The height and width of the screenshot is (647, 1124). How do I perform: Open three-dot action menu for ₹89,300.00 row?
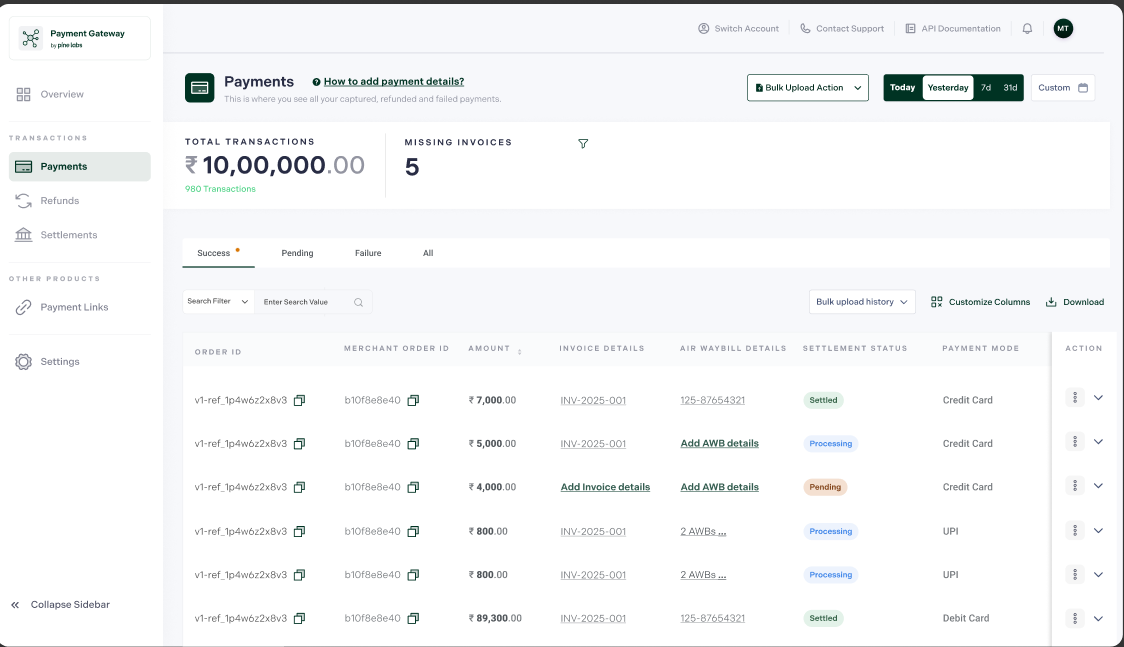click(x=1075, y=618)
